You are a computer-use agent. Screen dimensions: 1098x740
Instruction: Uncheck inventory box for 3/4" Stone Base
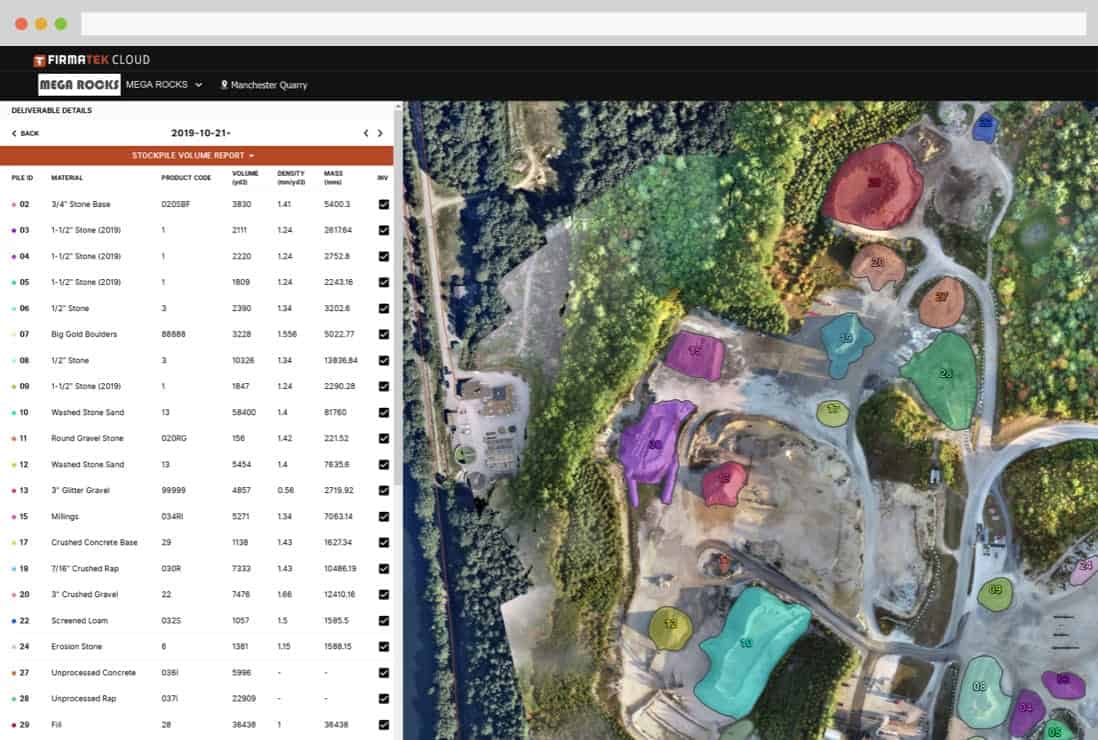[x=384, y=204]
